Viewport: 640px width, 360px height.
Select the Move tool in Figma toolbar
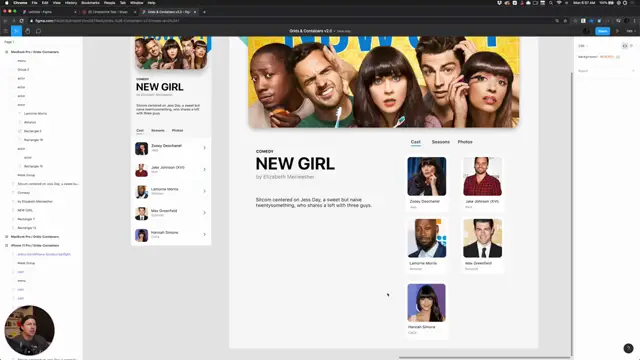[x=16, y=31]
